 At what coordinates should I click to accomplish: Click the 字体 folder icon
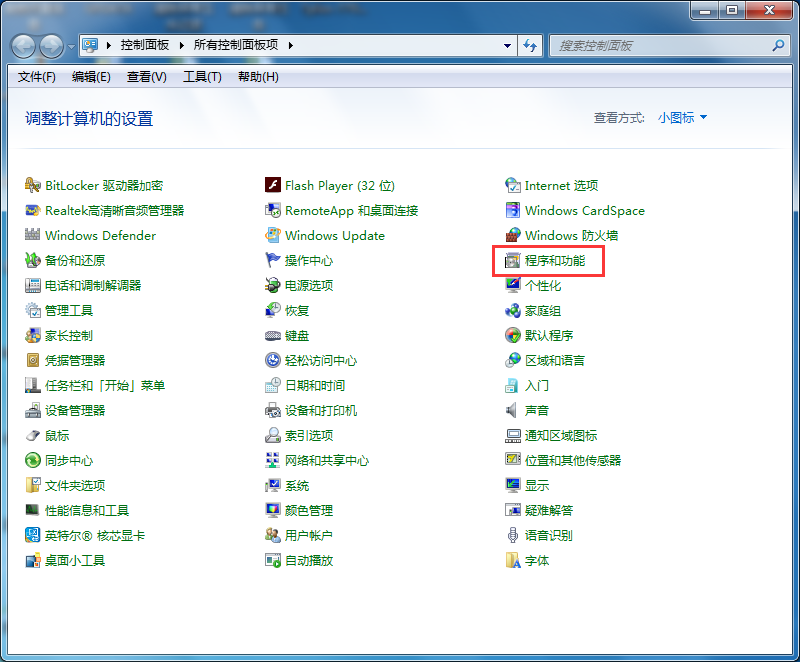513,561
